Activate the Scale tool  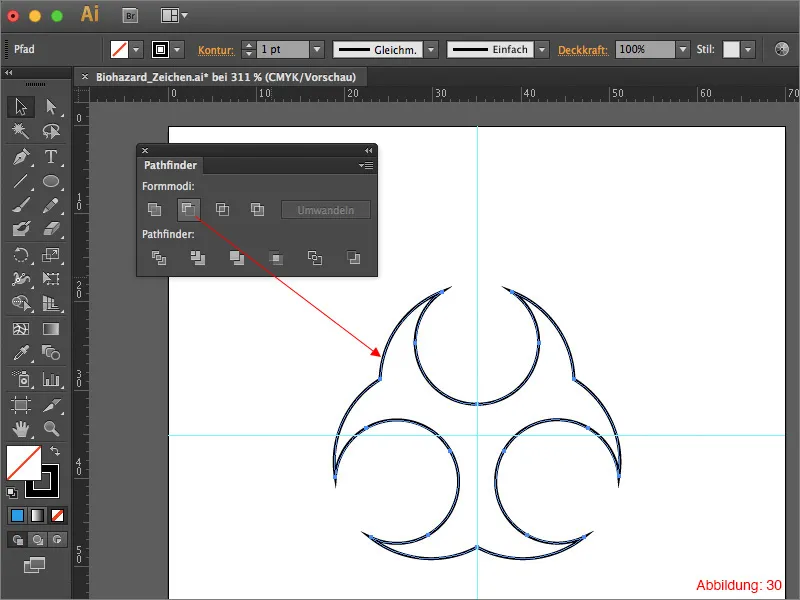tap(51, 255)
